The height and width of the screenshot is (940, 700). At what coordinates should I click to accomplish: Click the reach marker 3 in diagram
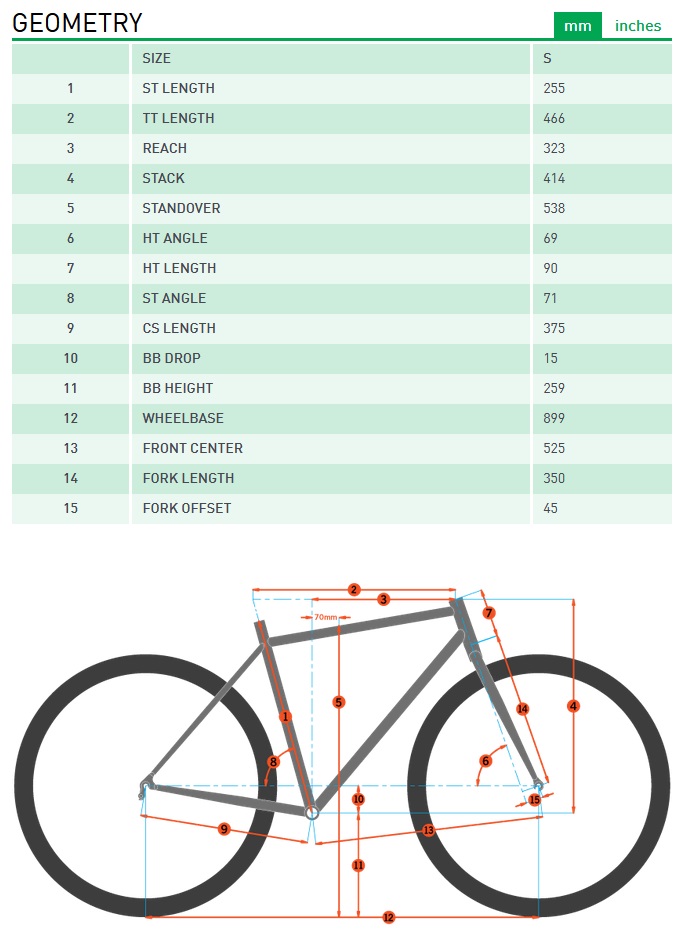click(383, 599)
